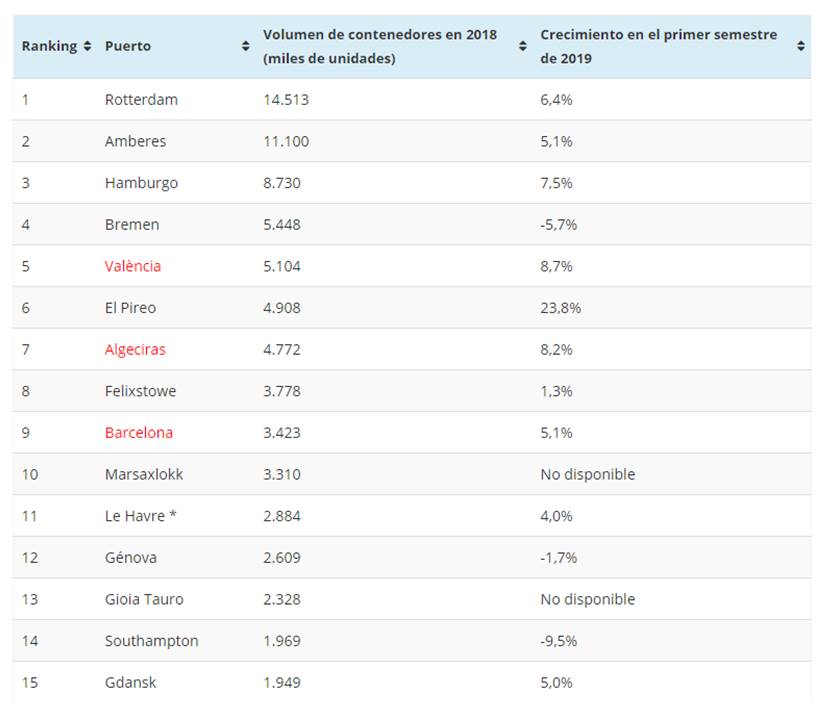Click sort arrows for Volumen de contenedores
The height and width of the screenshot is (709, 826).
point(522,47)
